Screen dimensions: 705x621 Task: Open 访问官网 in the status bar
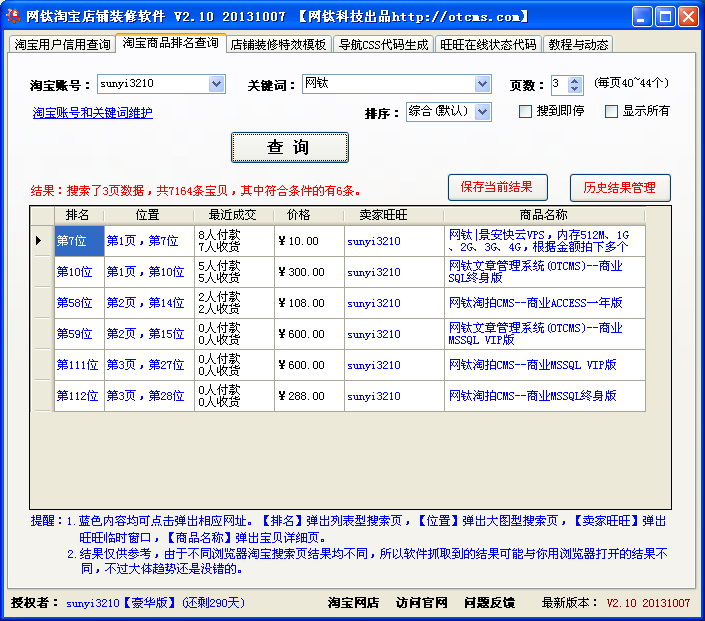(421, 603)
